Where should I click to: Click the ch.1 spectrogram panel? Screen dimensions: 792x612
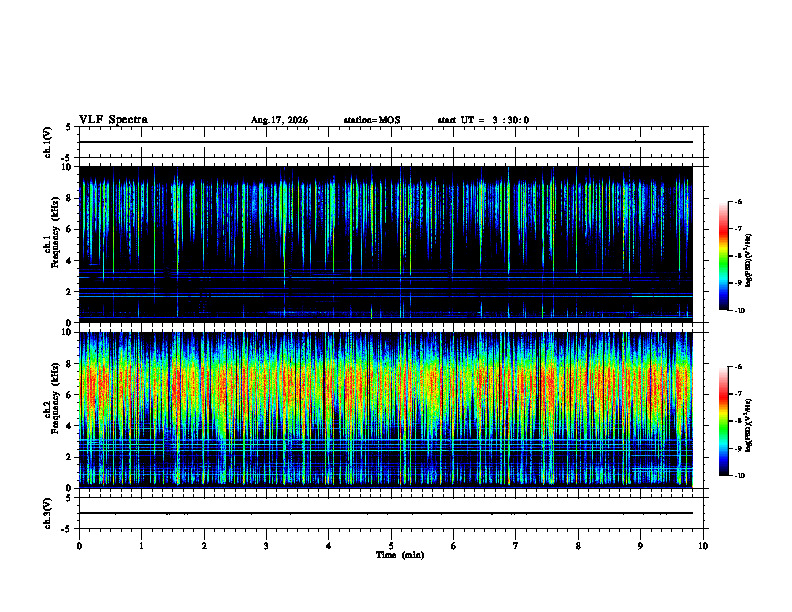(x=386, y=244)
